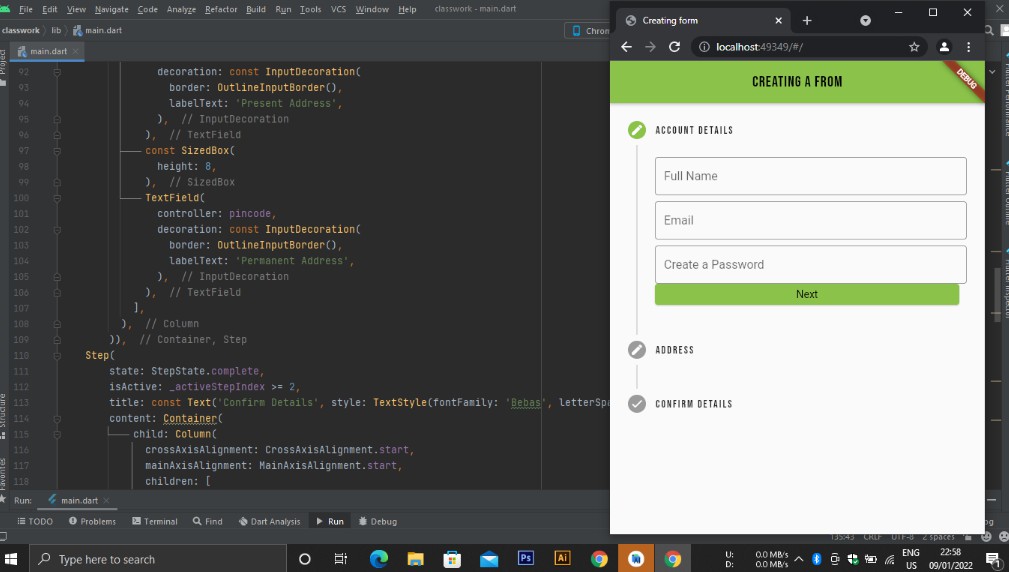Click the Email input field
The image size is (1009, 572).
[x=811, y=221]
